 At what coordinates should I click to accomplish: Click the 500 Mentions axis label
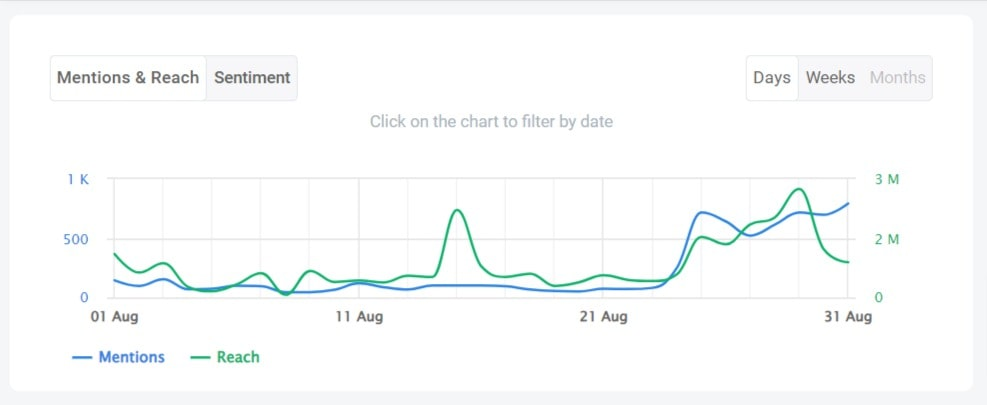[77, 239]
